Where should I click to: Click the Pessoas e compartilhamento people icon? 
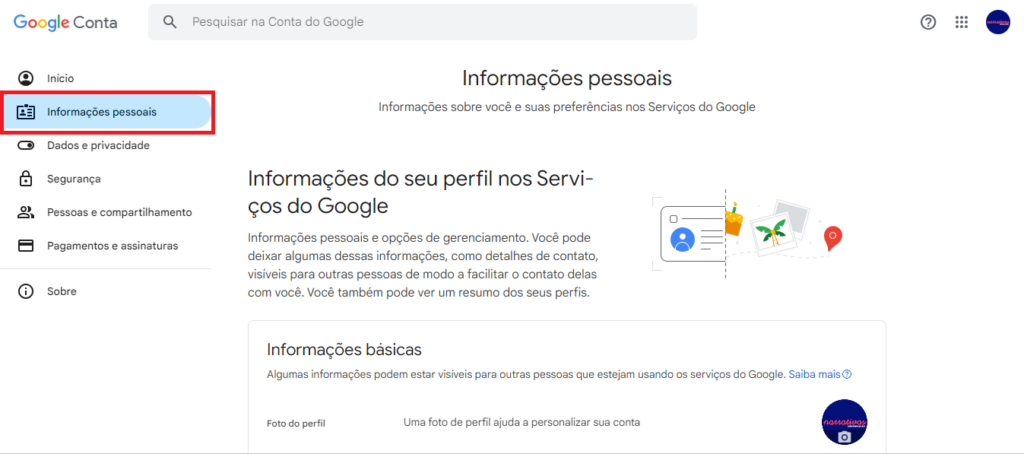click(25, 212)
